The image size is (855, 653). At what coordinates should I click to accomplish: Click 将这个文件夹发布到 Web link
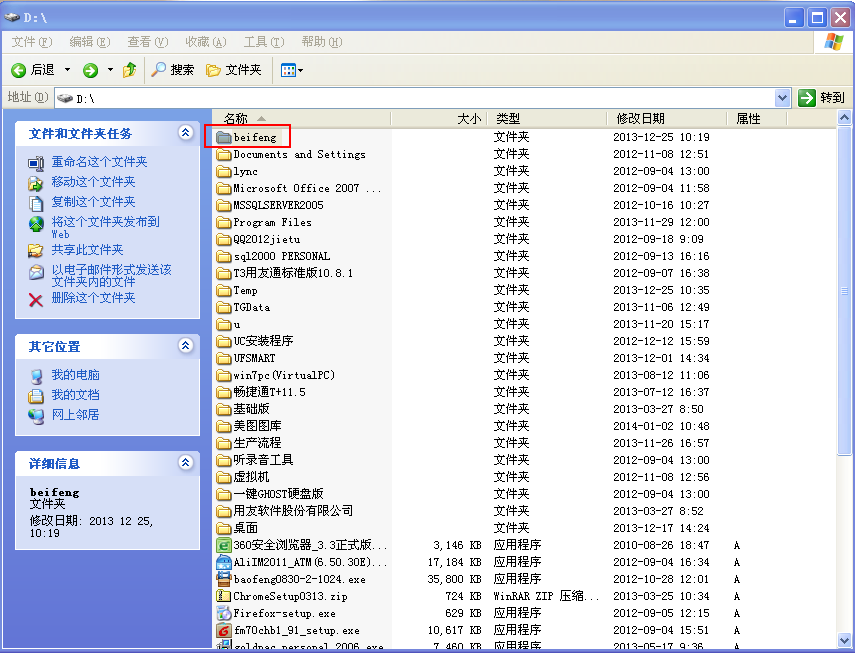click(105, 227)
